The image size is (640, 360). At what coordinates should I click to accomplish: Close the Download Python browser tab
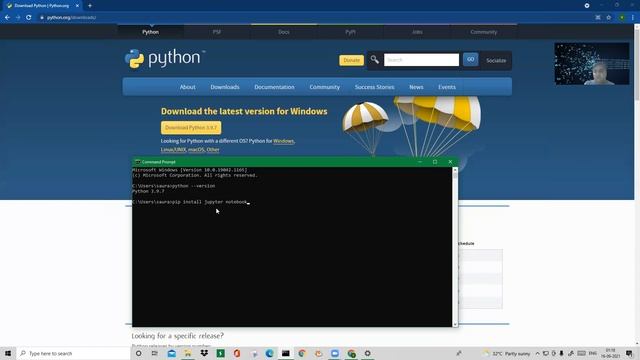tap(77, 6)
